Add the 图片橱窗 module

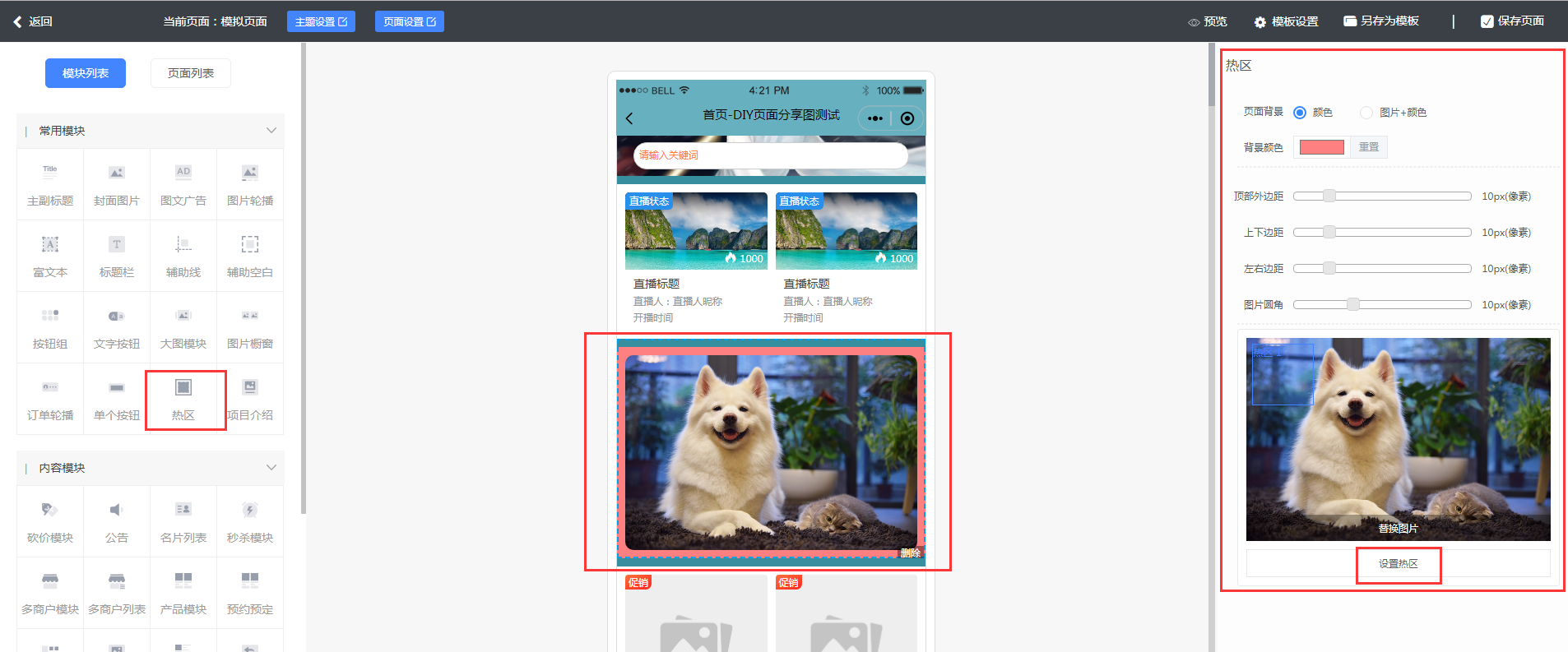250,327
